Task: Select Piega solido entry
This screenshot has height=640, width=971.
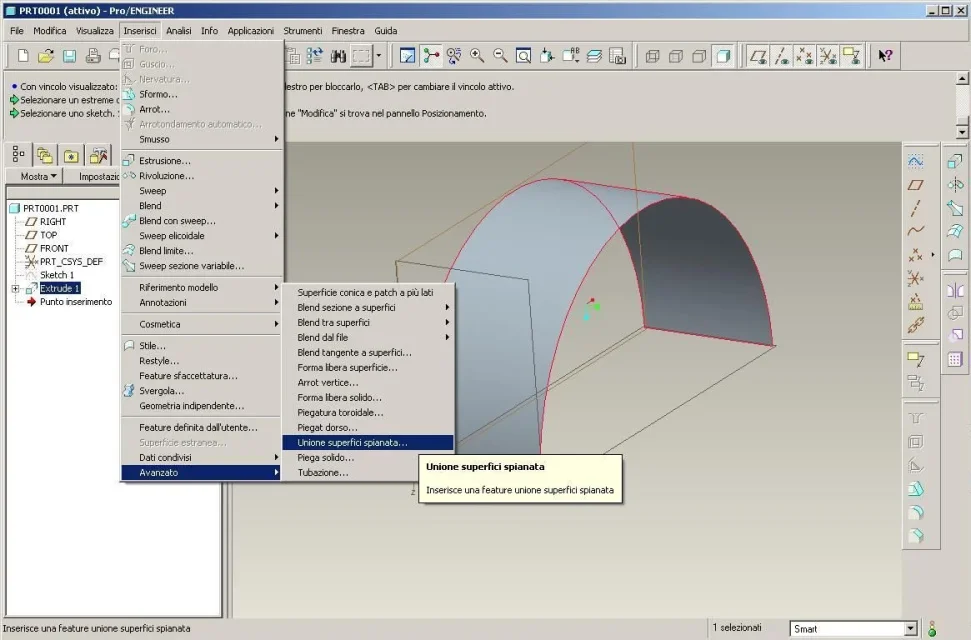Action: click(x=368, y=457)
